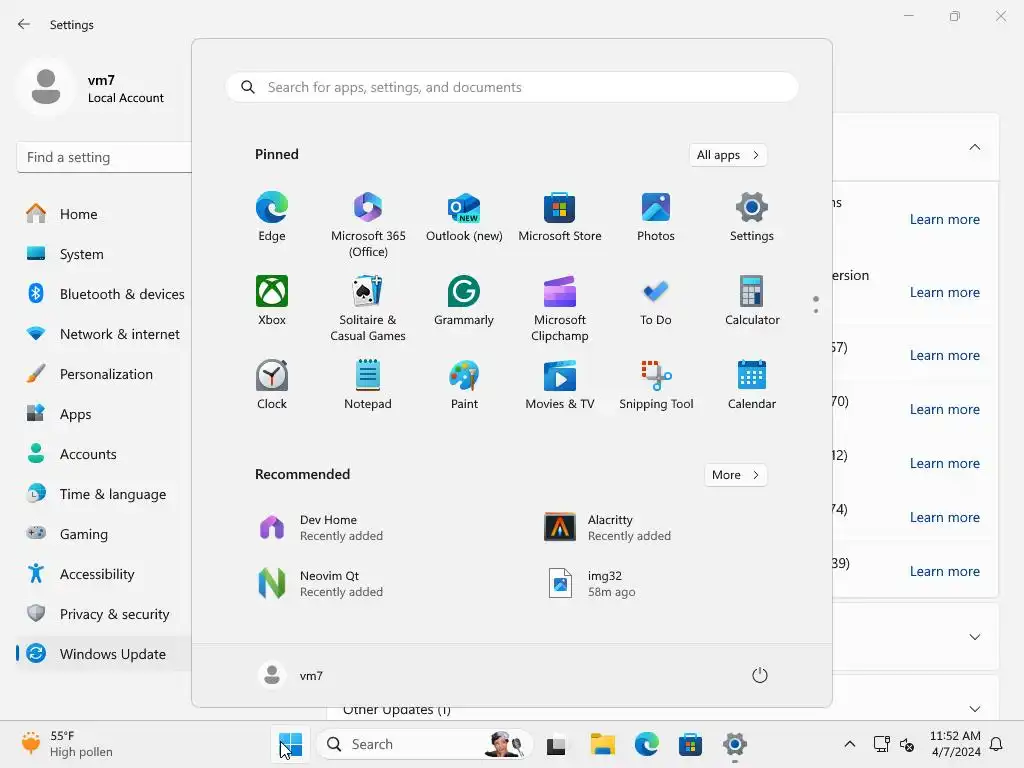Click the Windows Start button on taskbar
The height and width of the screenshot is (768, 1024).
291,744
